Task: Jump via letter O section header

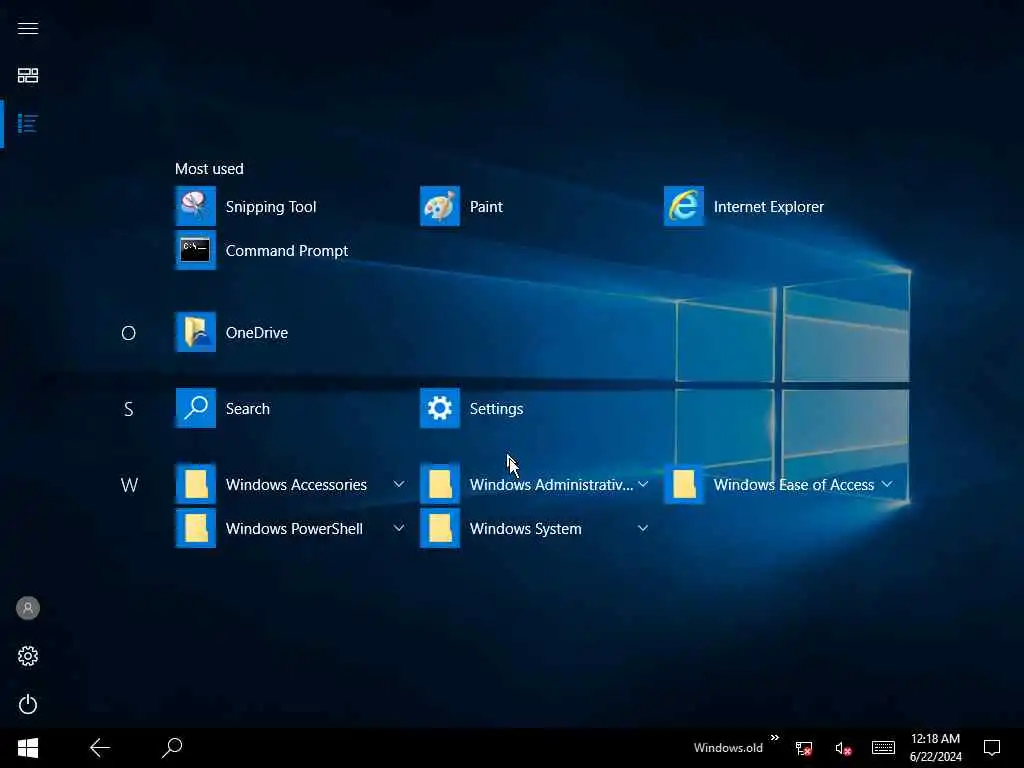Action: click(x=129, y=333)
